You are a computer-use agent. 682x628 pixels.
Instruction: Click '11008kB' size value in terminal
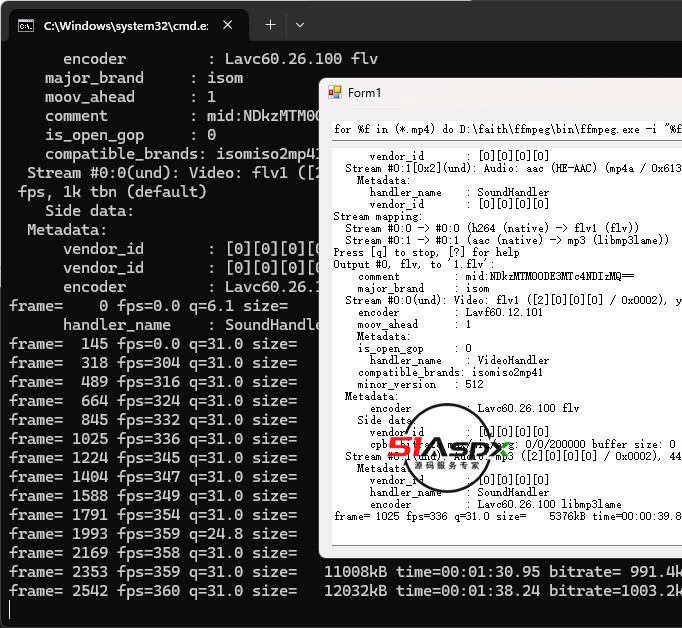click(x=355, y=571)
